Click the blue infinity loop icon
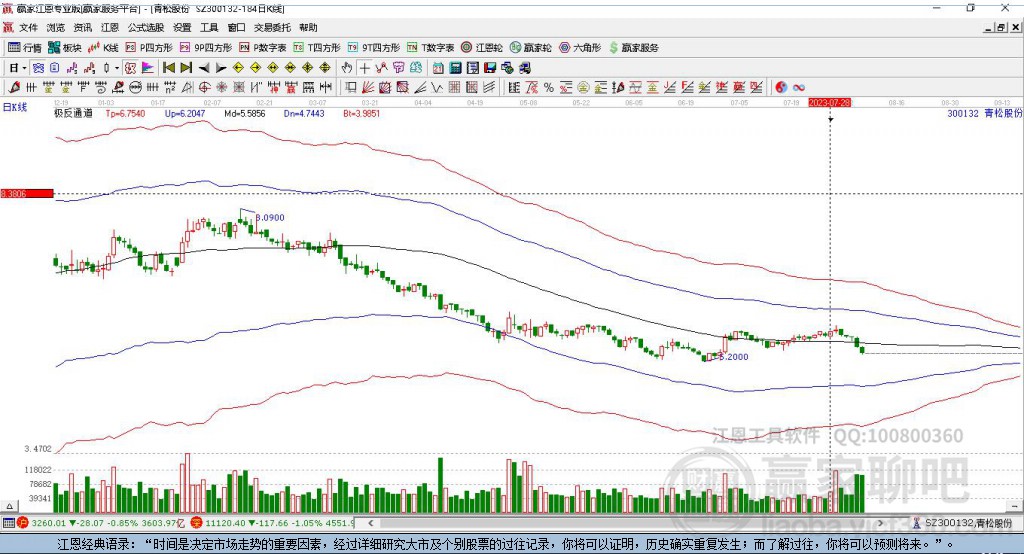The image size is (1024, 554). pos(799,87)
